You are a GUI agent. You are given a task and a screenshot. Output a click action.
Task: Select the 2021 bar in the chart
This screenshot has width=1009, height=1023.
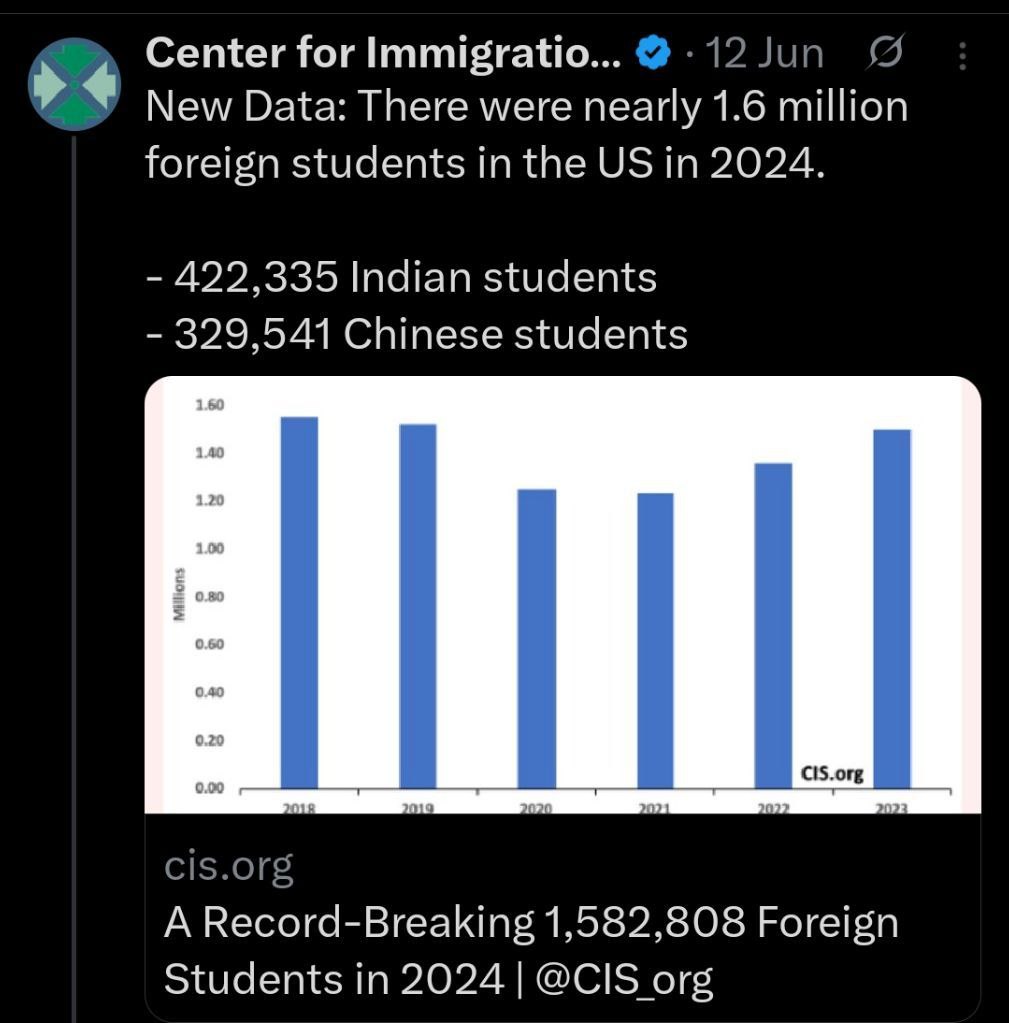coord(655,641)
